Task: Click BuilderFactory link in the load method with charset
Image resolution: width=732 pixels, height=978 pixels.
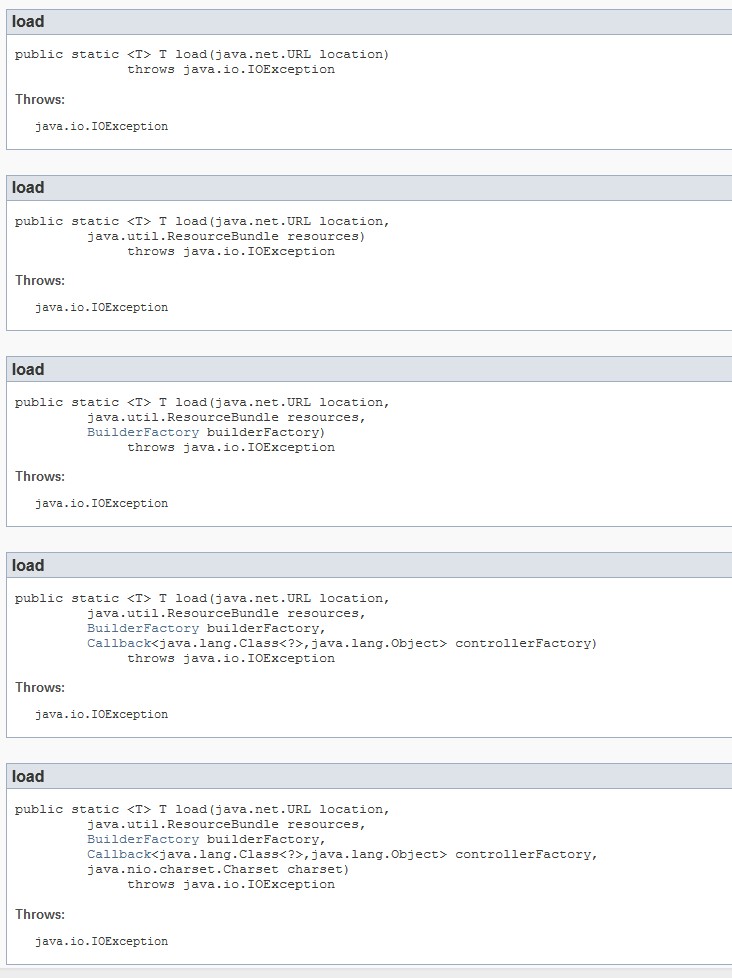Action: (143, 839)
